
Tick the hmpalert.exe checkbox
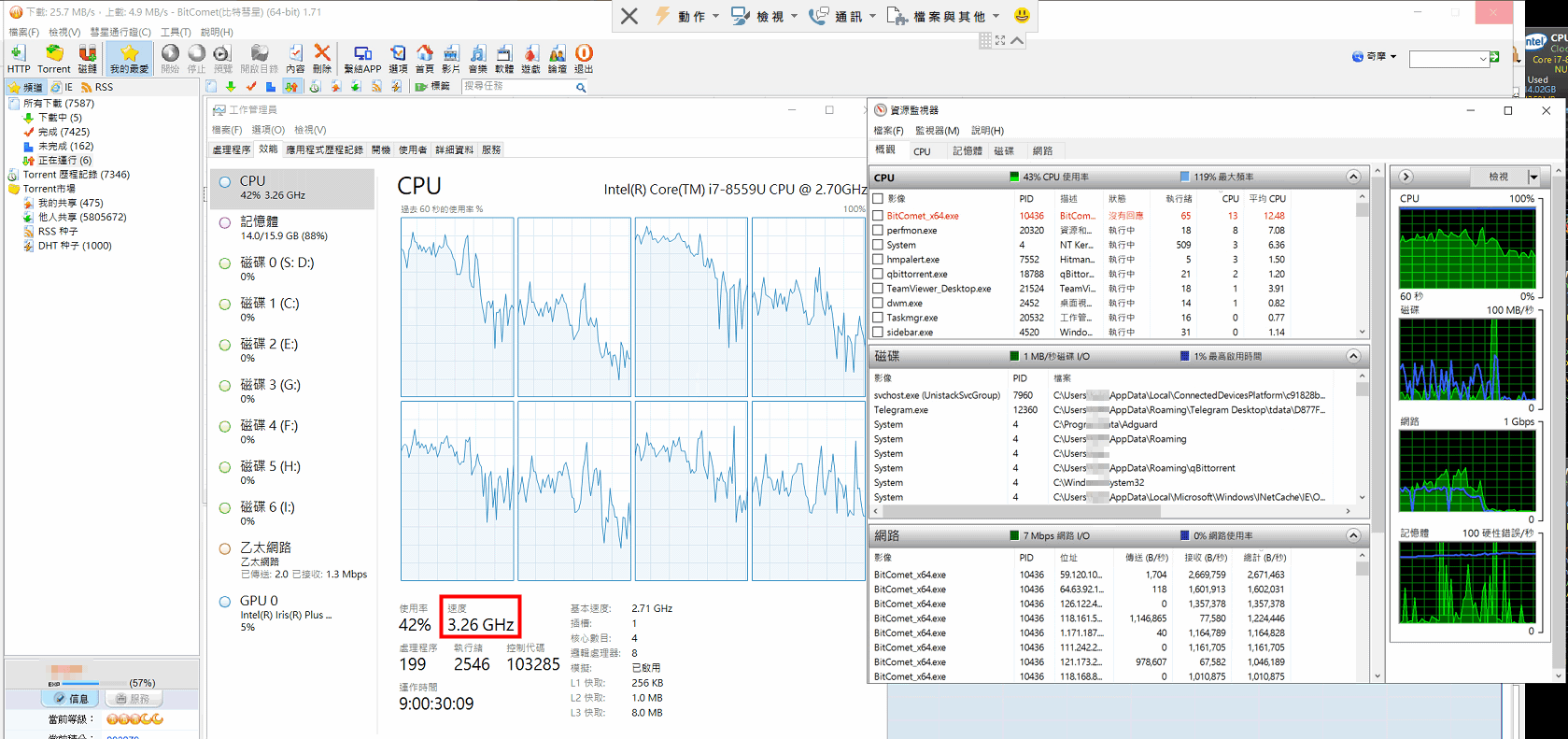pos(878,260)
